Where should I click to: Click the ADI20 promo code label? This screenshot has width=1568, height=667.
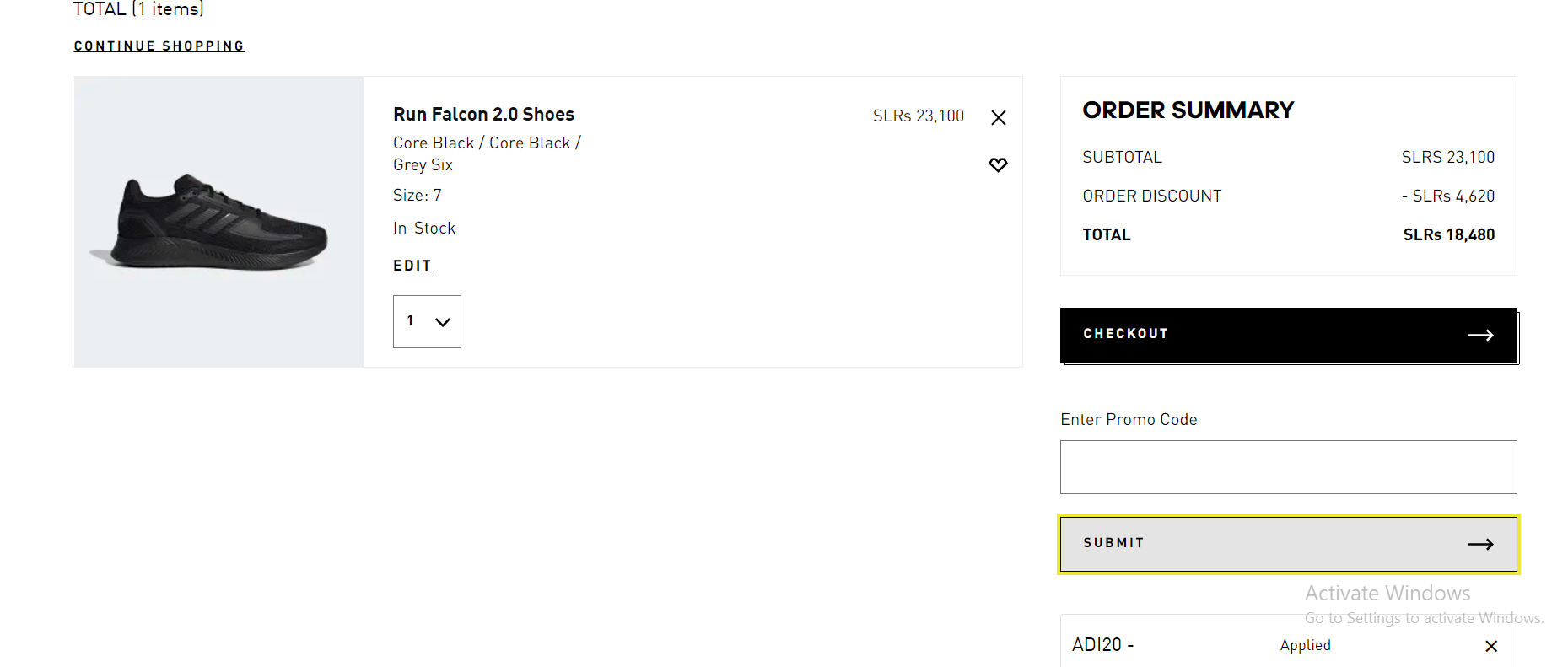point(1103,644)
